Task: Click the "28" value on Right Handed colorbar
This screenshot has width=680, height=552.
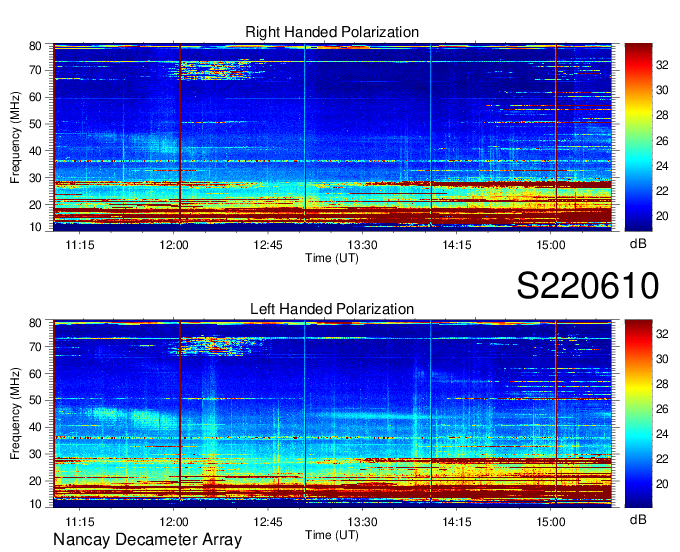Action: [x=662, y=115]
